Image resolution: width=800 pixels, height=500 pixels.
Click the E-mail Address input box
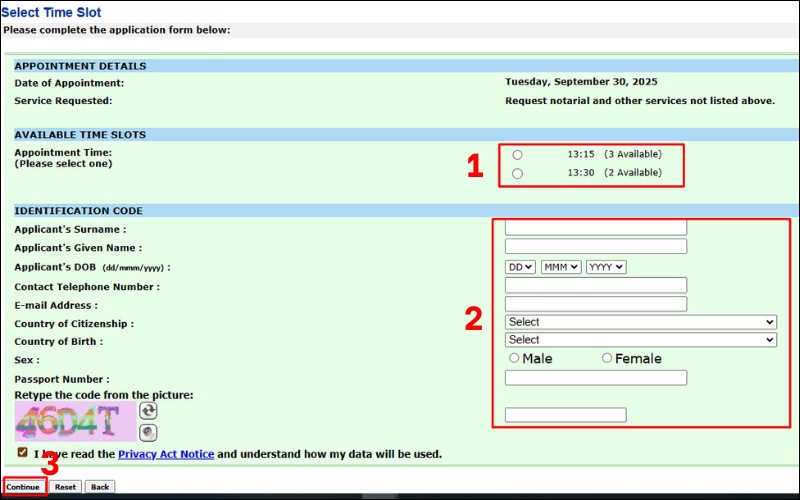point(596,304)
